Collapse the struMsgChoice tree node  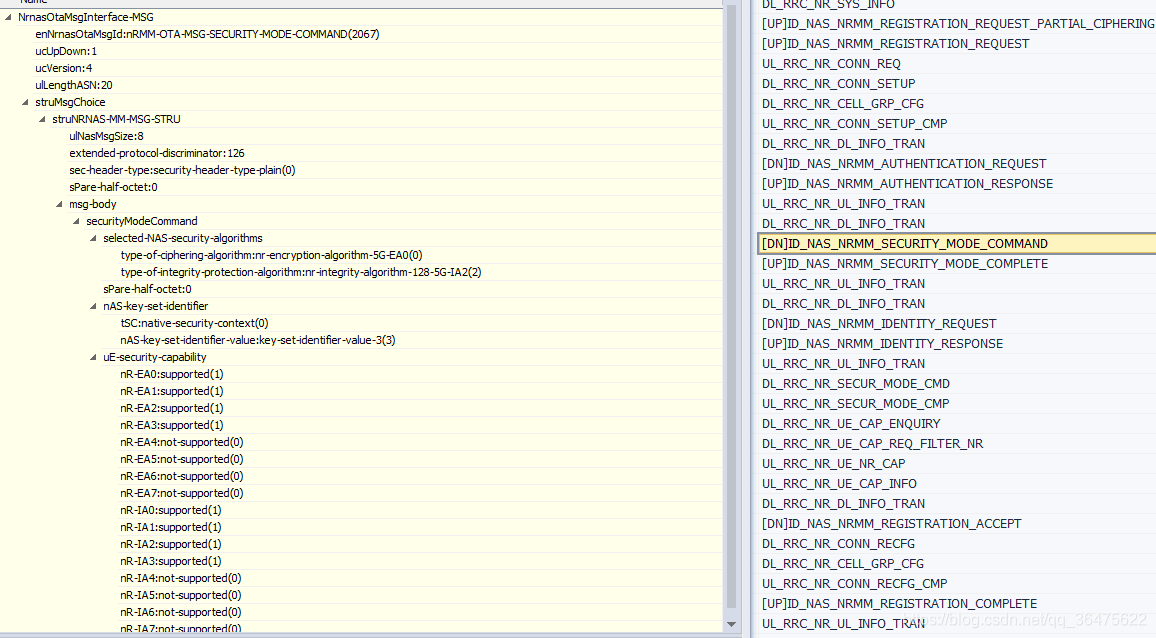tap(25, 103)
